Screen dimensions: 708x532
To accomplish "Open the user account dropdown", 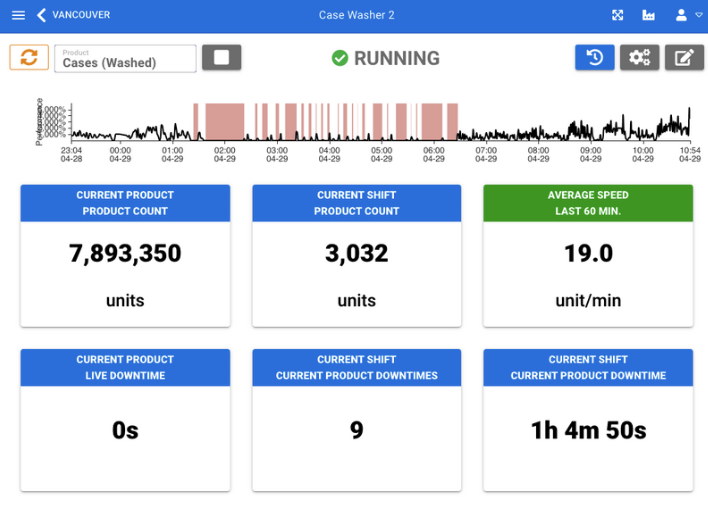I will [688, 15].
